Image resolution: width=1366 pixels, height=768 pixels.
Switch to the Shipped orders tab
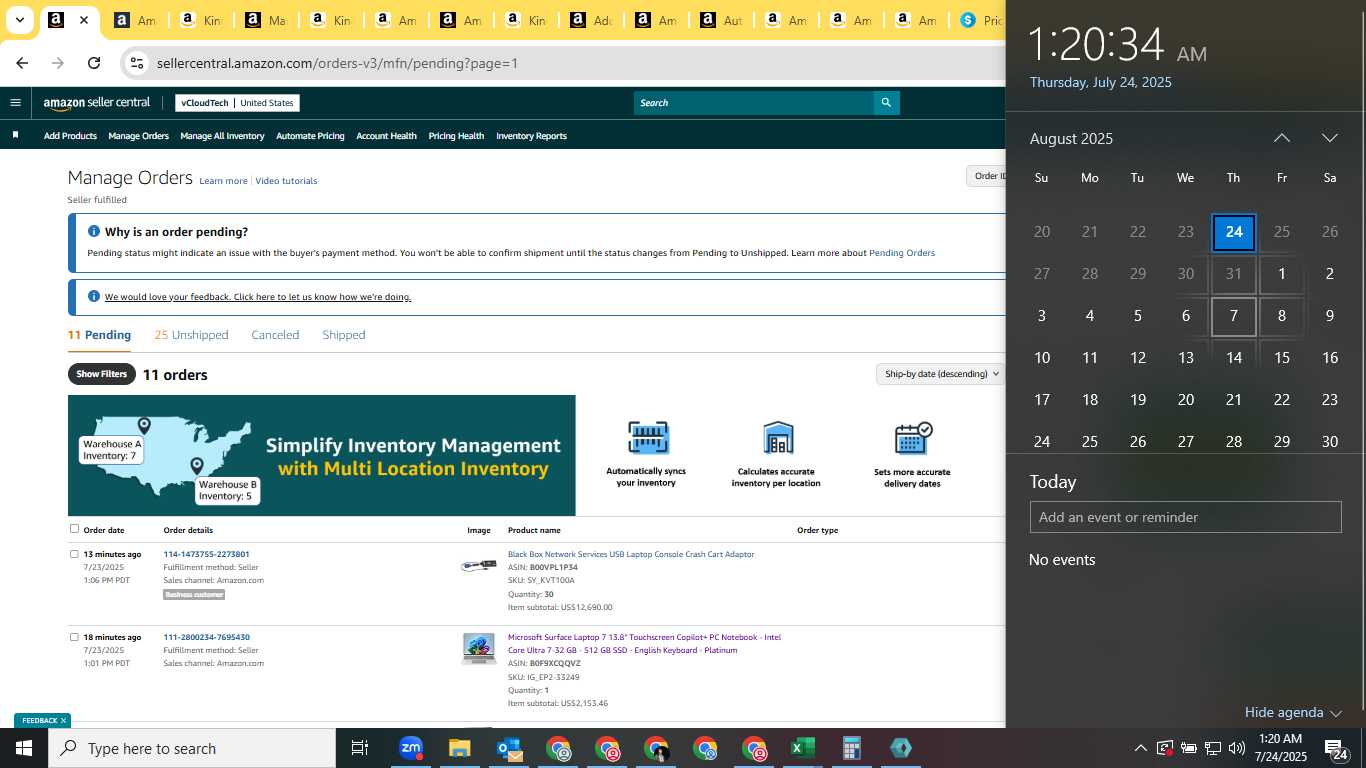[344, 335]
